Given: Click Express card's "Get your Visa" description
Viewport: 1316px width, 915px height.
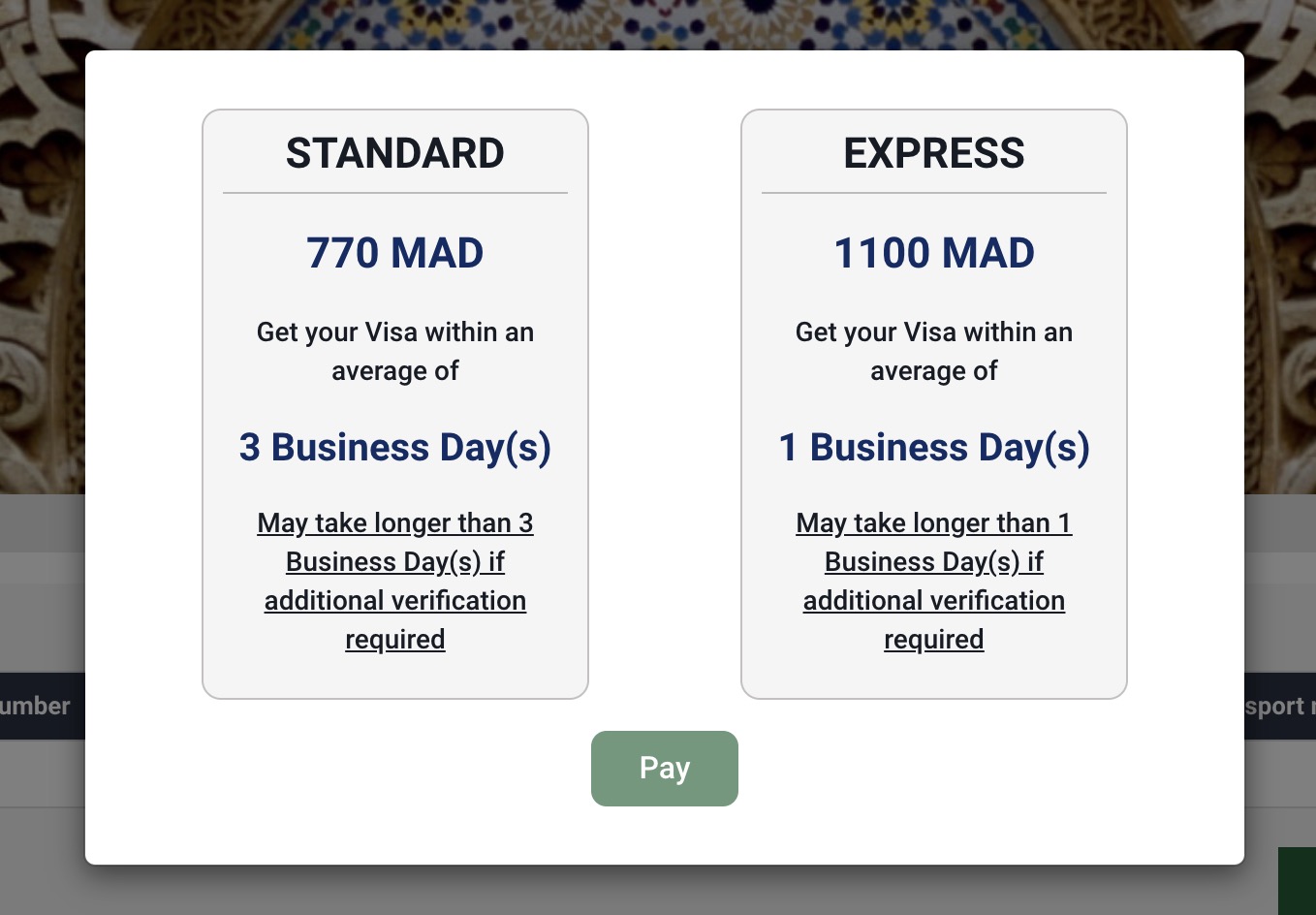Looking at the screenshot, I should [x=933, y=351].
